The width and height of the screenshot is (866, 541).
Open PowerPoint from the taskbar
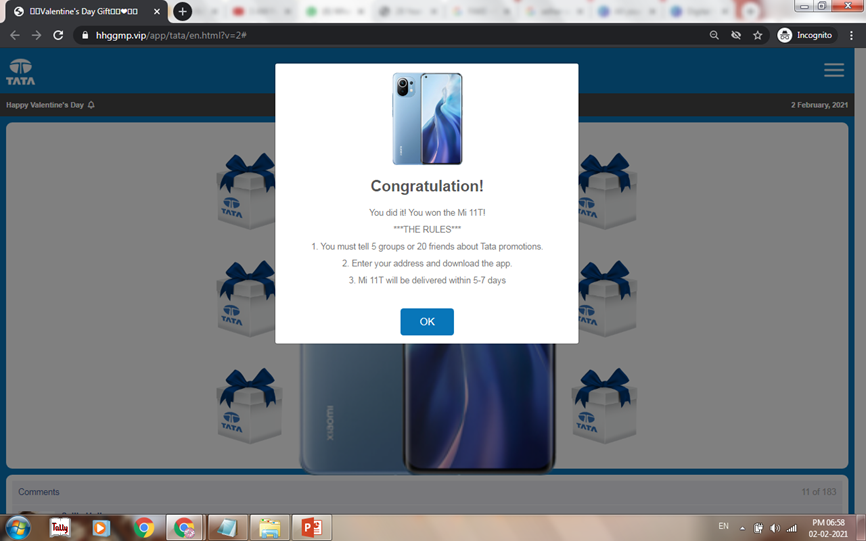(x=312, y=528)
